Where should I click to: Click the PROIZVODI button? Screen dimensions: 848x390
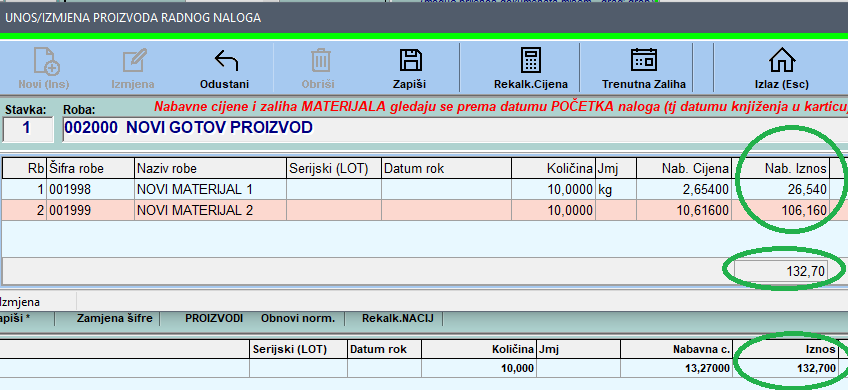(214, 319)
